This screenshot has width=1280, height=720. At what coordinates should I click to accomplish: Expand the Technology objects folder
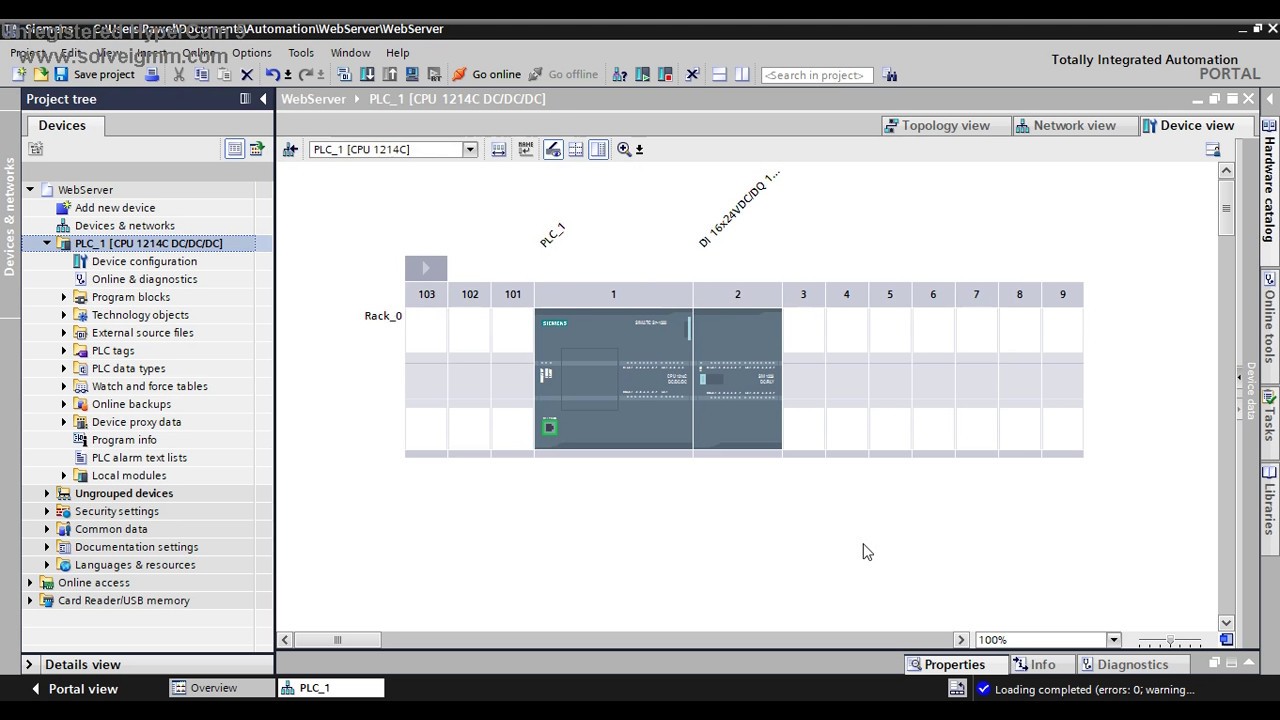64,315
